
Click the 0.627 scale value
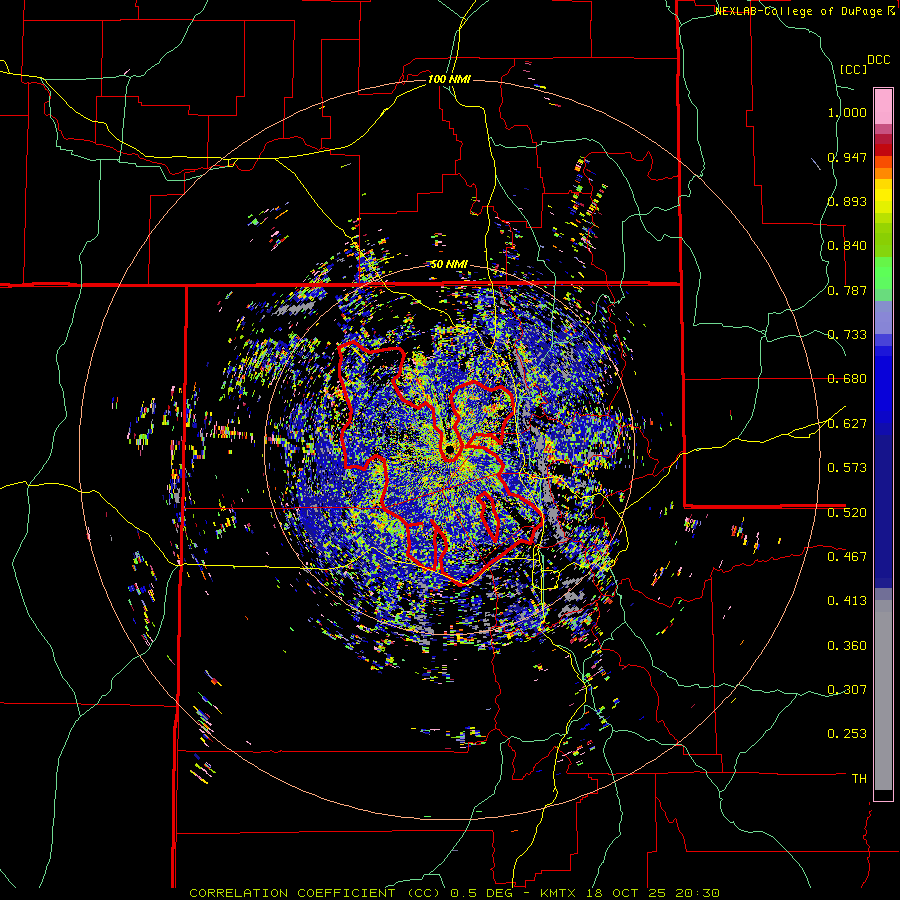point(847,424)
